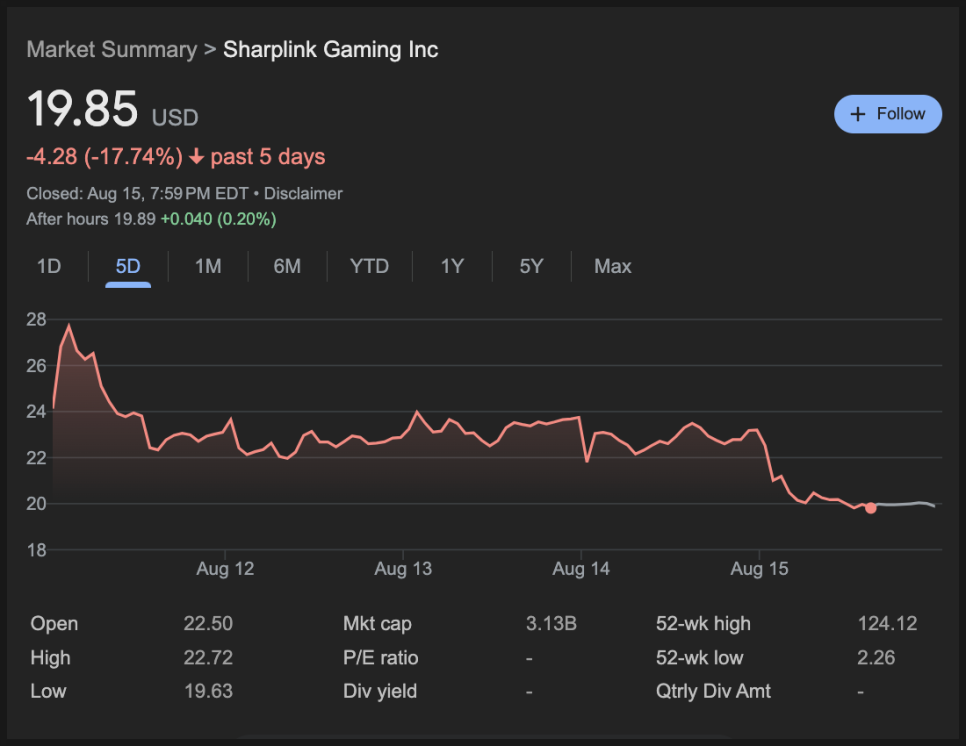Click the 18 y-axis label

pyautogui.click(x=36, y=549)
